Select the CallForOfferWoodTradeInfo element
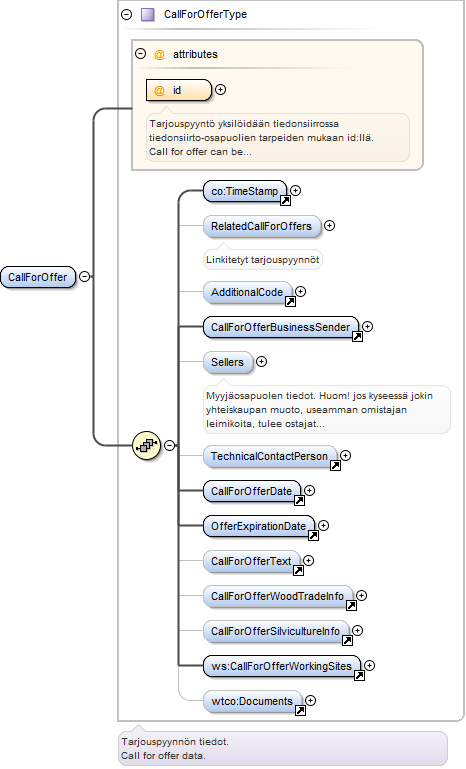This screenshot has width=466, height=769. 278,596
